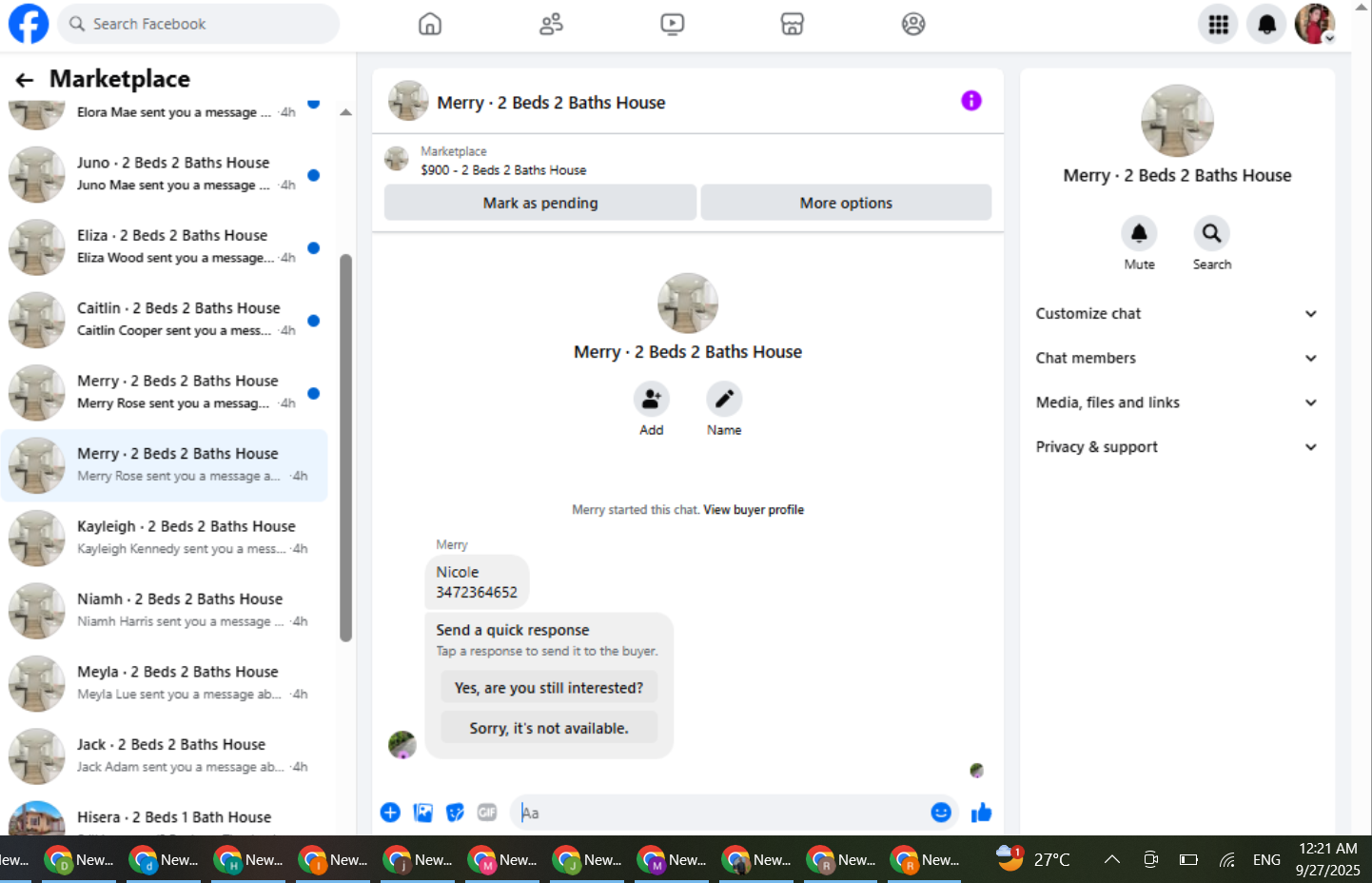This screenshot has height=883, width=1372.
Task: Open the apps grid menu
Action: [x=1218, y=24]
